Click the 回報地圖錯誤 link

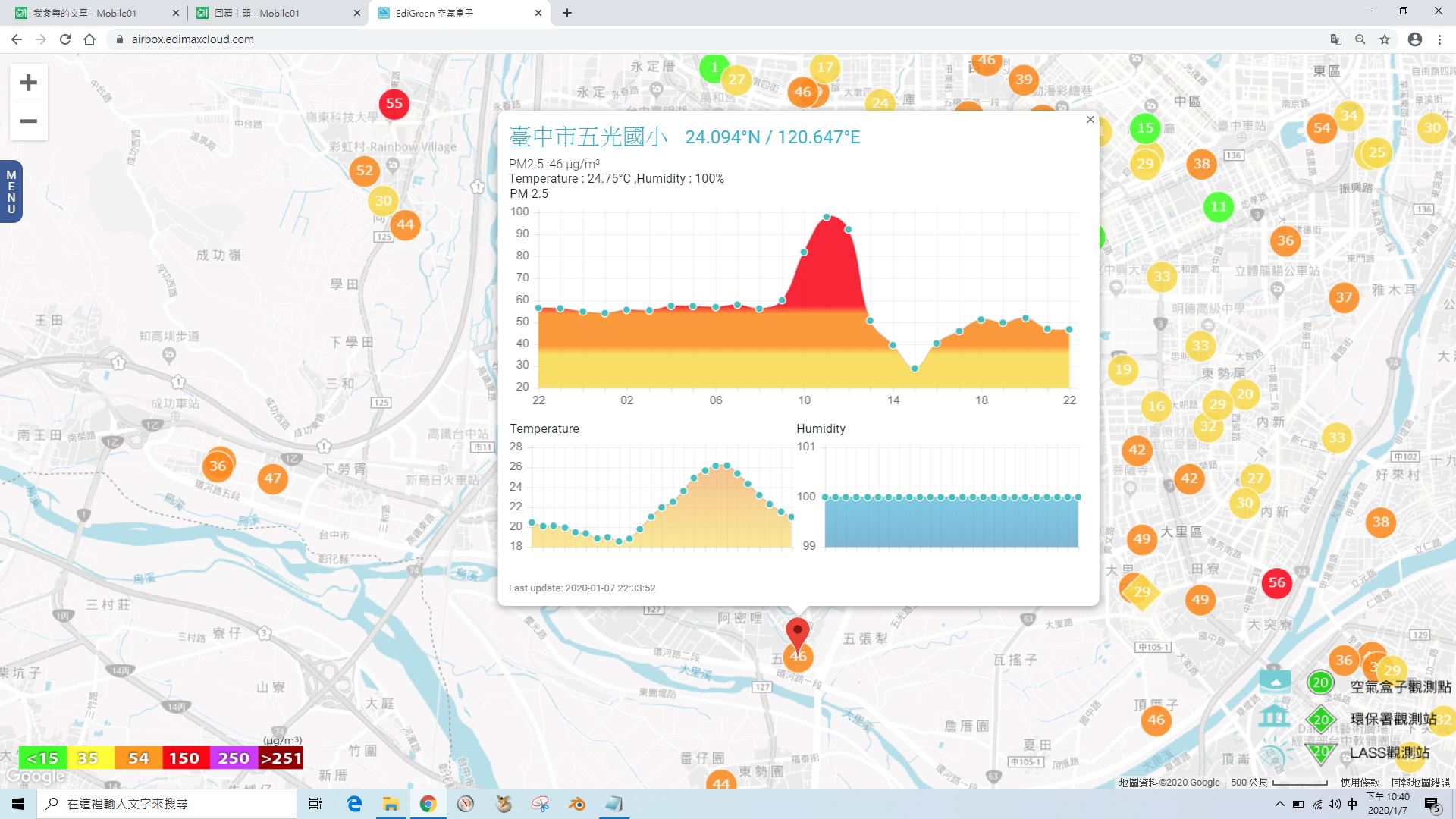[1420, 782]
